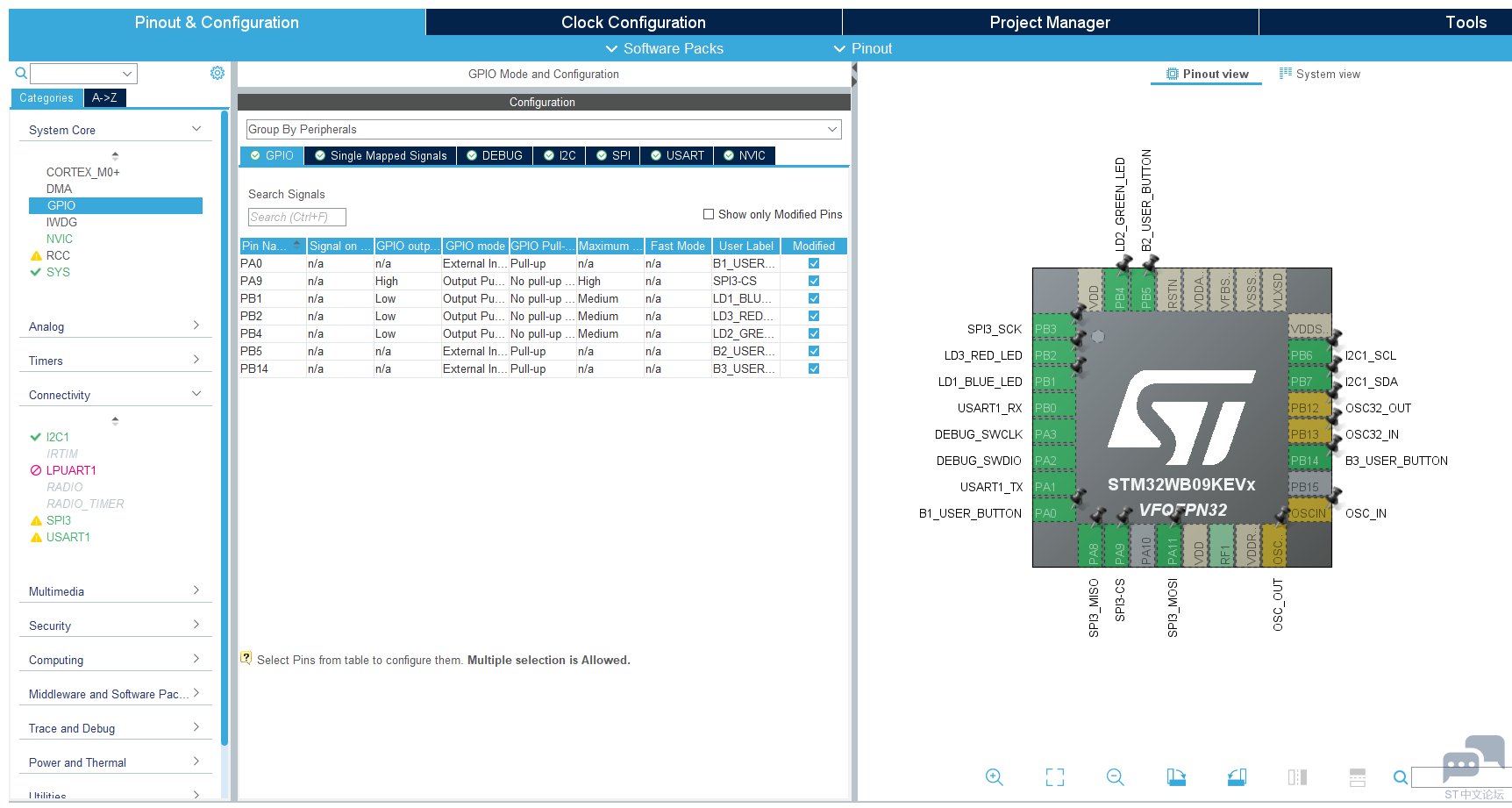The width and height of the screenshot is (1512, 808).
Task: Collapse the System Core category
Action: tap(115, 130)
